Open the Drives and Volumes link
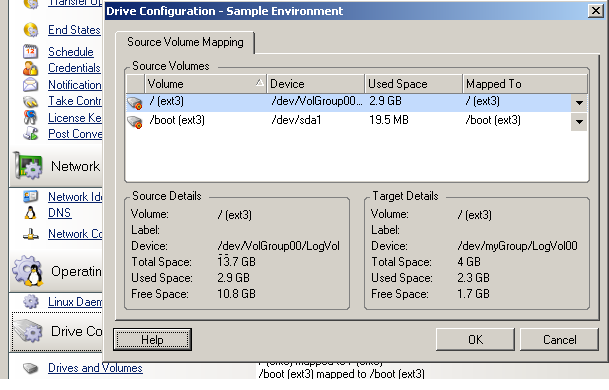609x390 pixels. [95, 368]
